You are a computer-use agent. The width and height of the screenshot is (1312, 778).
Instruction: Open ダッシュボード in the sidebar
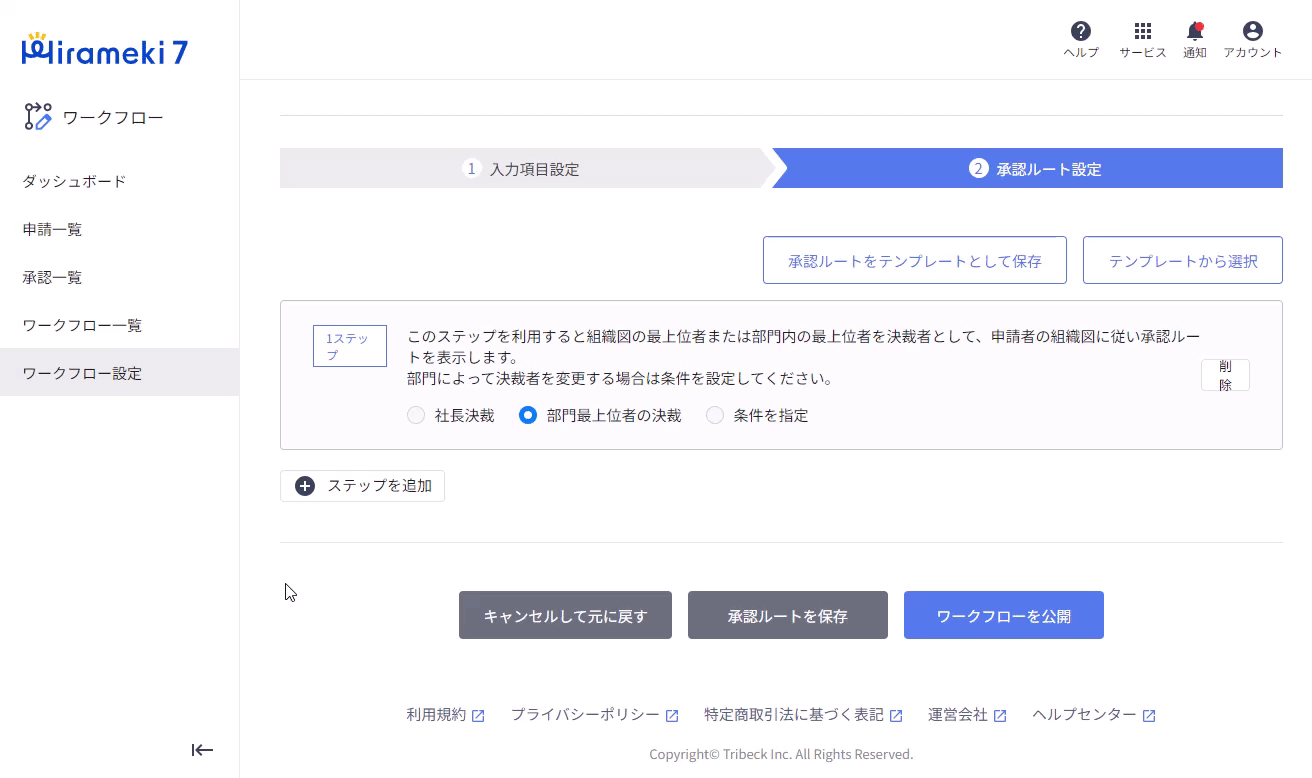click(74, 181)
